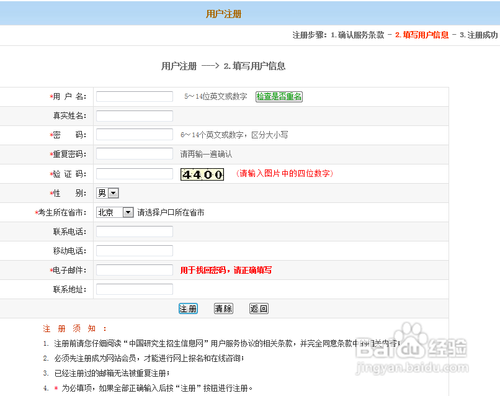
Task: Click the 验证码 input field
Action: pyautogui.click(x=134, y=174)
